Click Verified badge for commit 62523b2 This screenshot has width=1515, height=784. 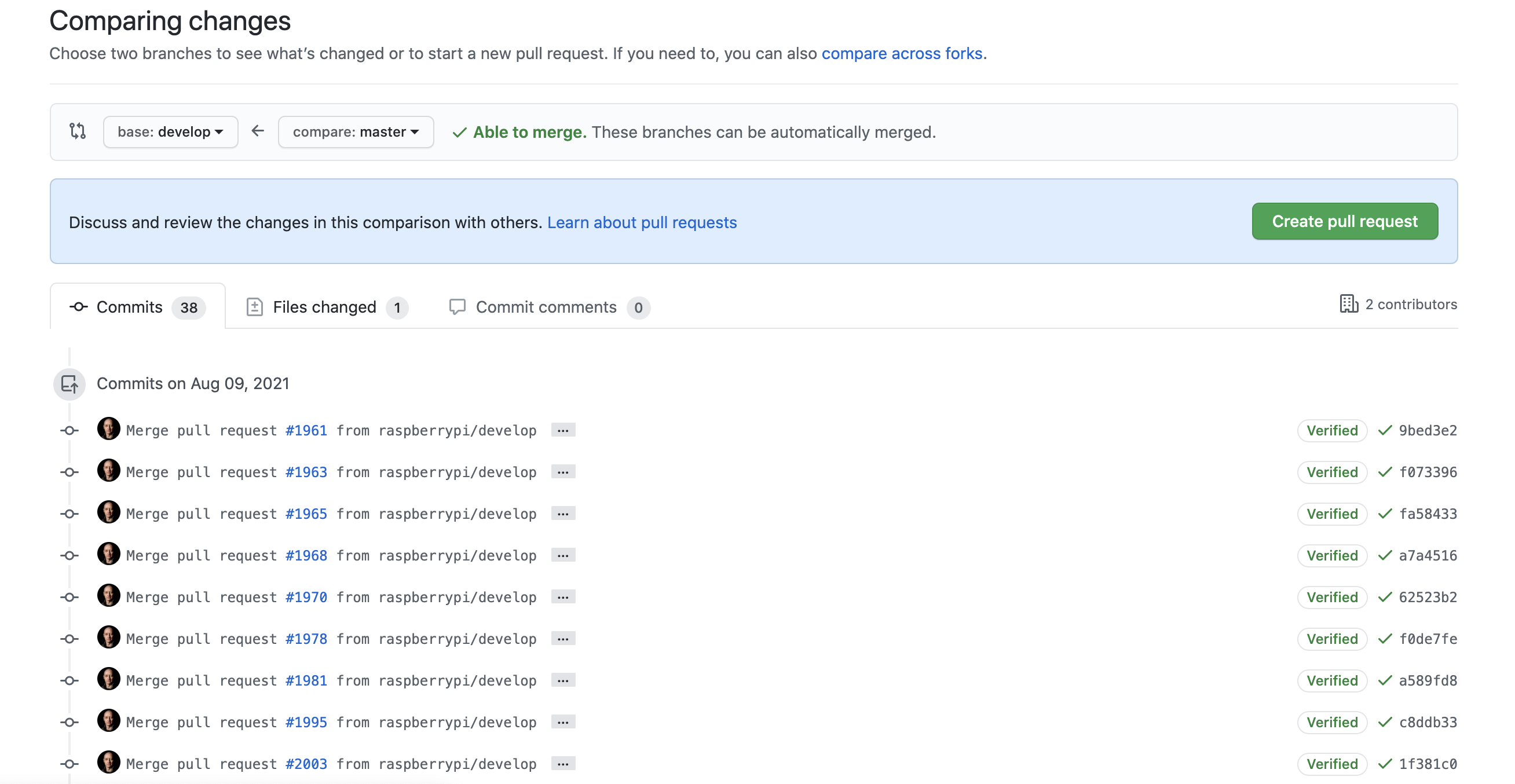(x=1332, y=598)
